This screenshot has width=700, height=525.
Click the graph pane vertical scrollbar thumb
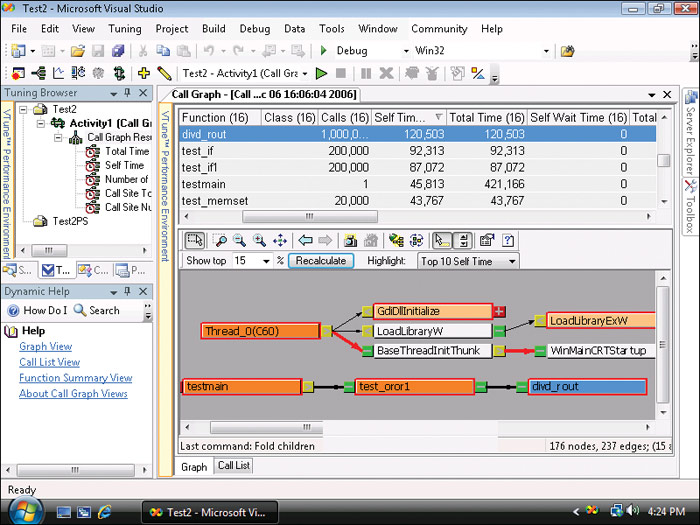pyautogui.click(x=663, y=345)
